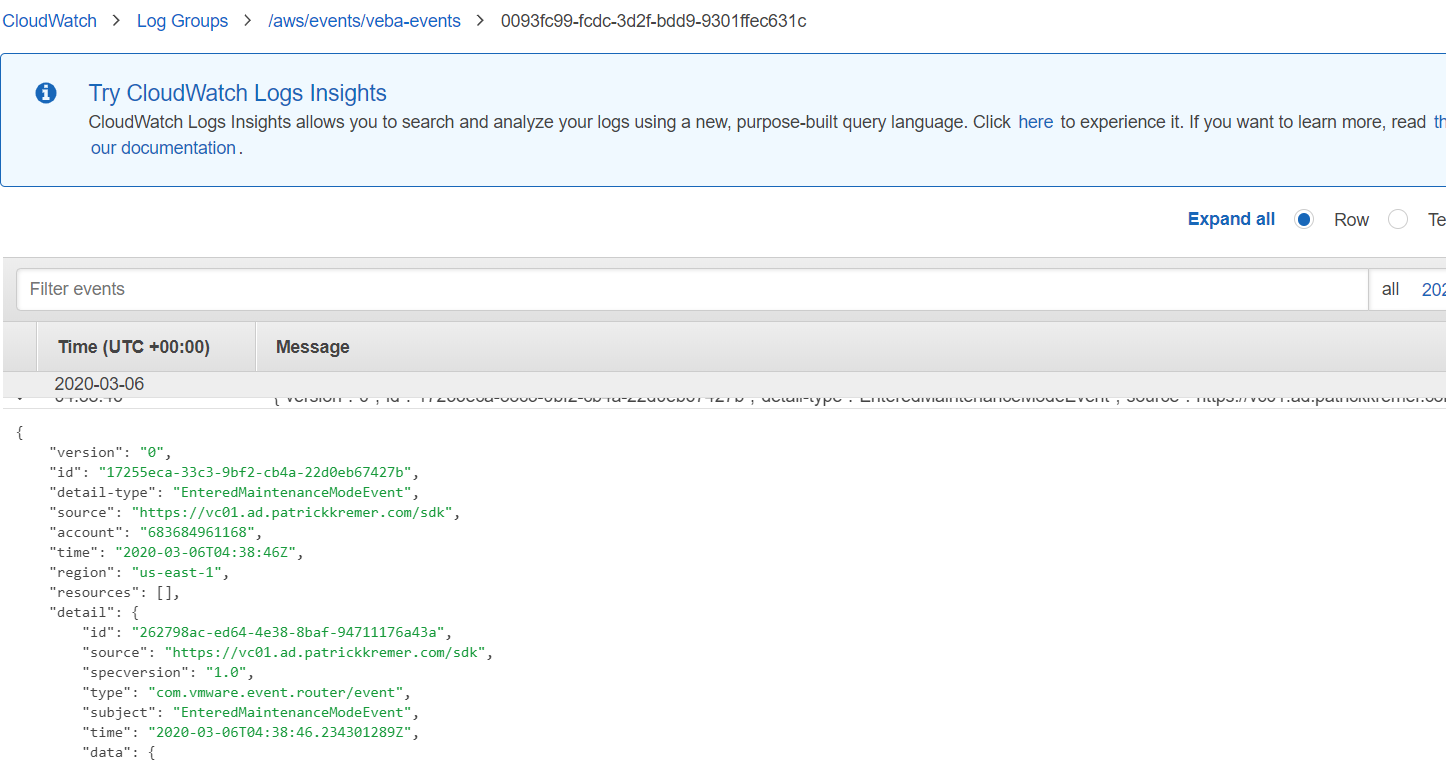Open CloudWatch breadcrumb link
This screenshot has height=766, width=1446.
tap(49, 21)
